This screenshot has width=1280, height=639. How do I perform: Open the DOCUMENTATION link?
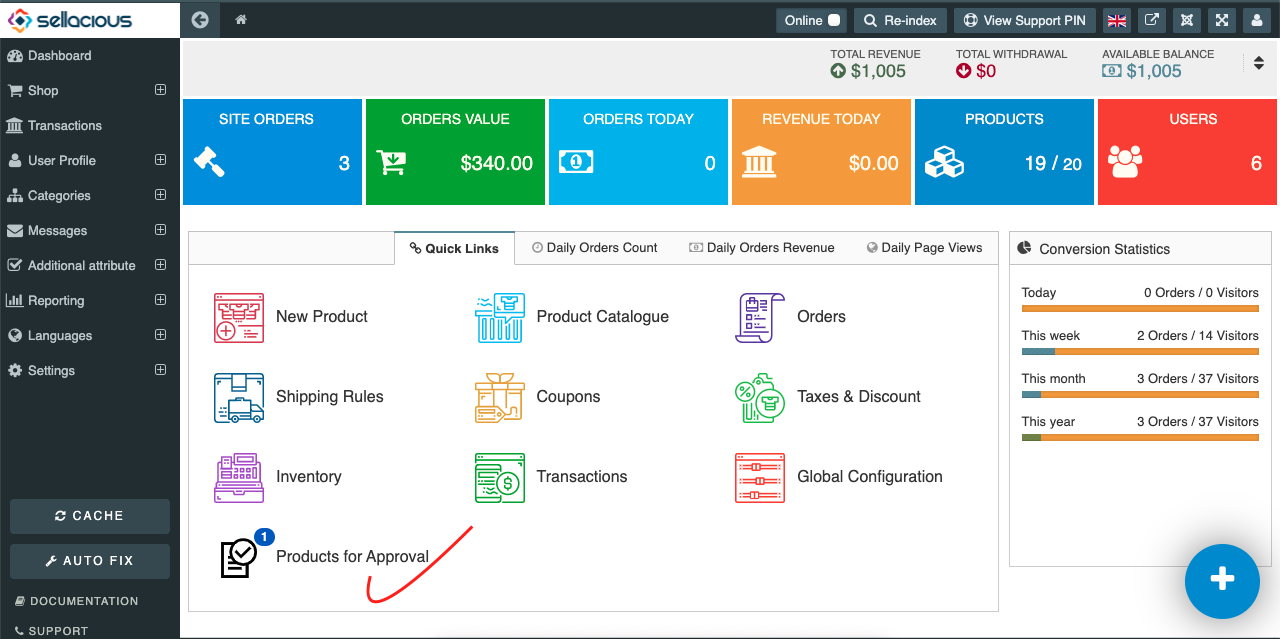77,601
